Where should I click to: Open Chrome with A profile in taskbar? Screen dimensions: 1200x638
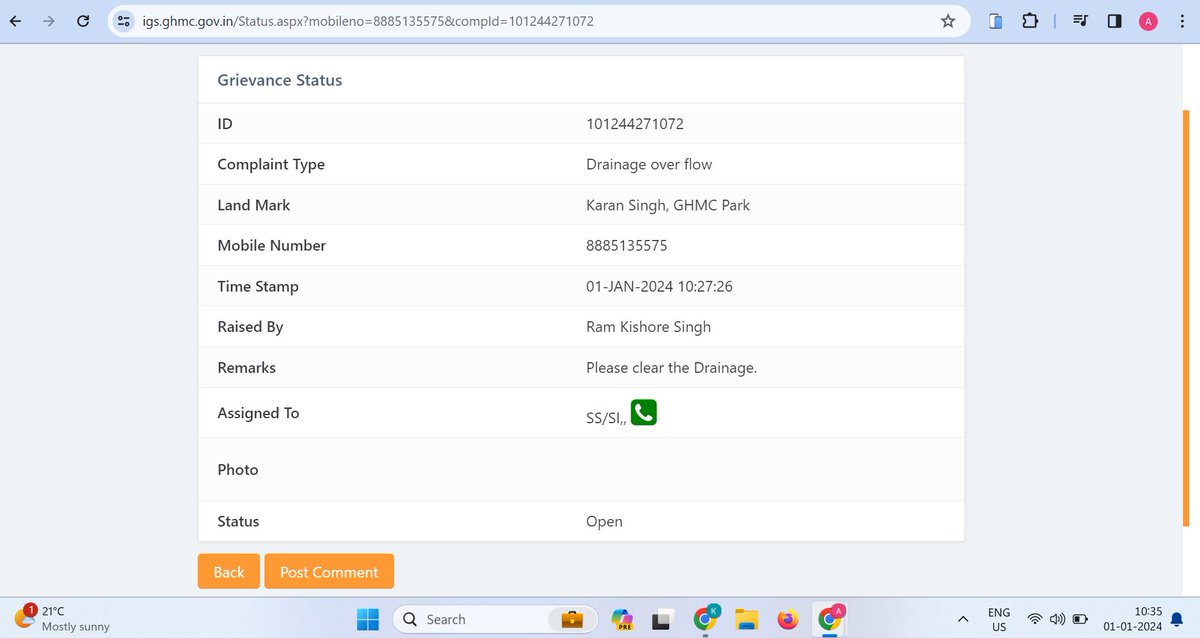point(830,618)
